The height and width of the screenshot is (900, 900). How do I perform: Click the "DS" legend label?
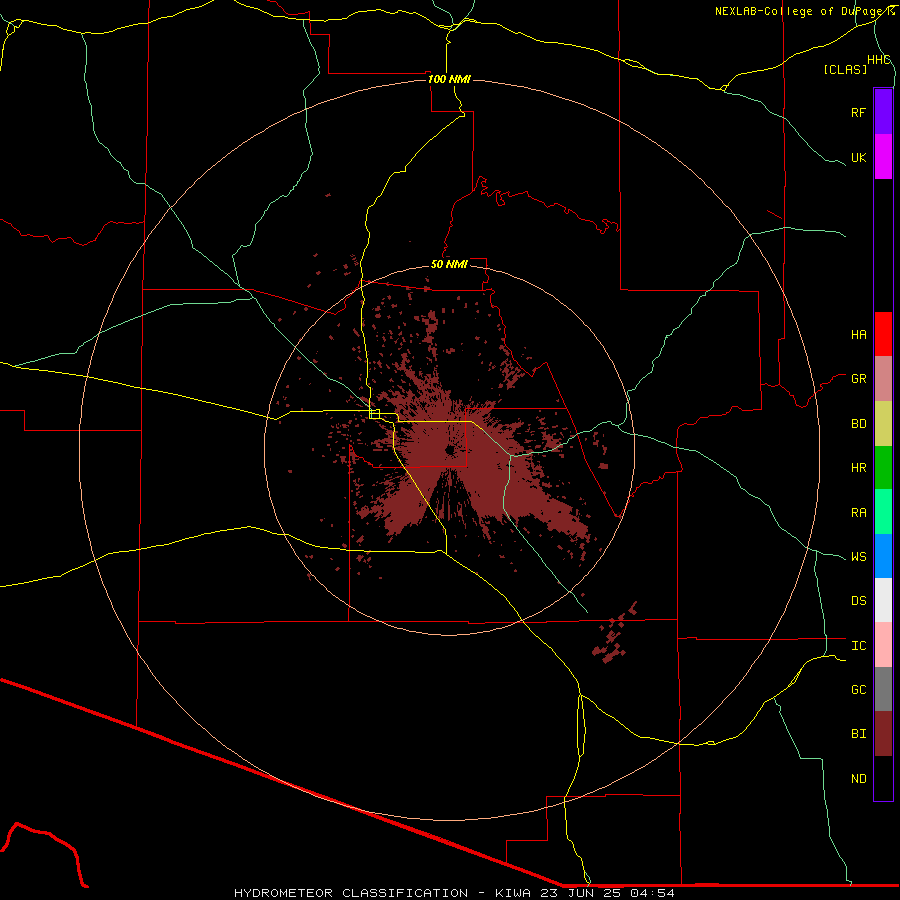[858, 601]
